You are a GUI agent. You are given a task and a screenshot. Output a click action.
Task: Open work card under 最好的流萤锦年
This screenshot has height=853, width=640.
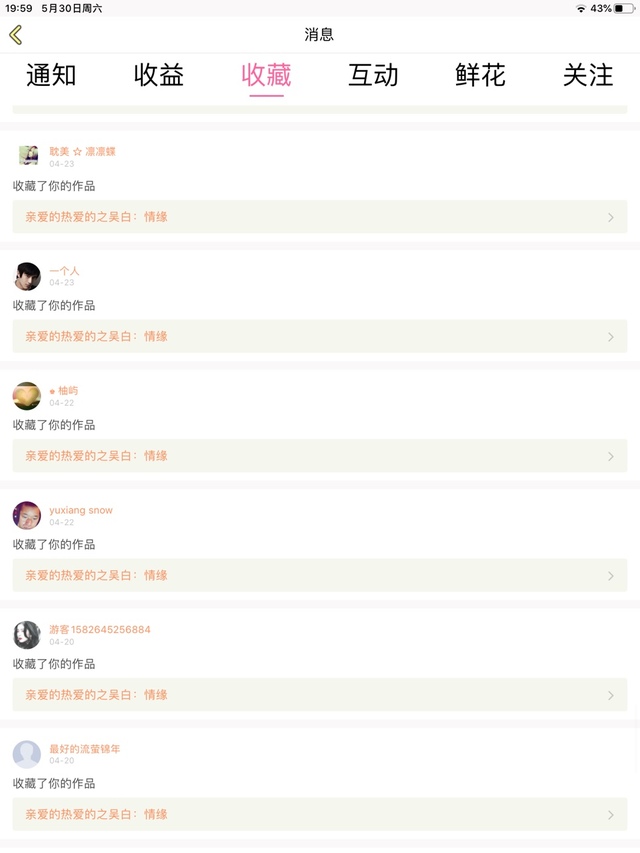click(319, 814)
